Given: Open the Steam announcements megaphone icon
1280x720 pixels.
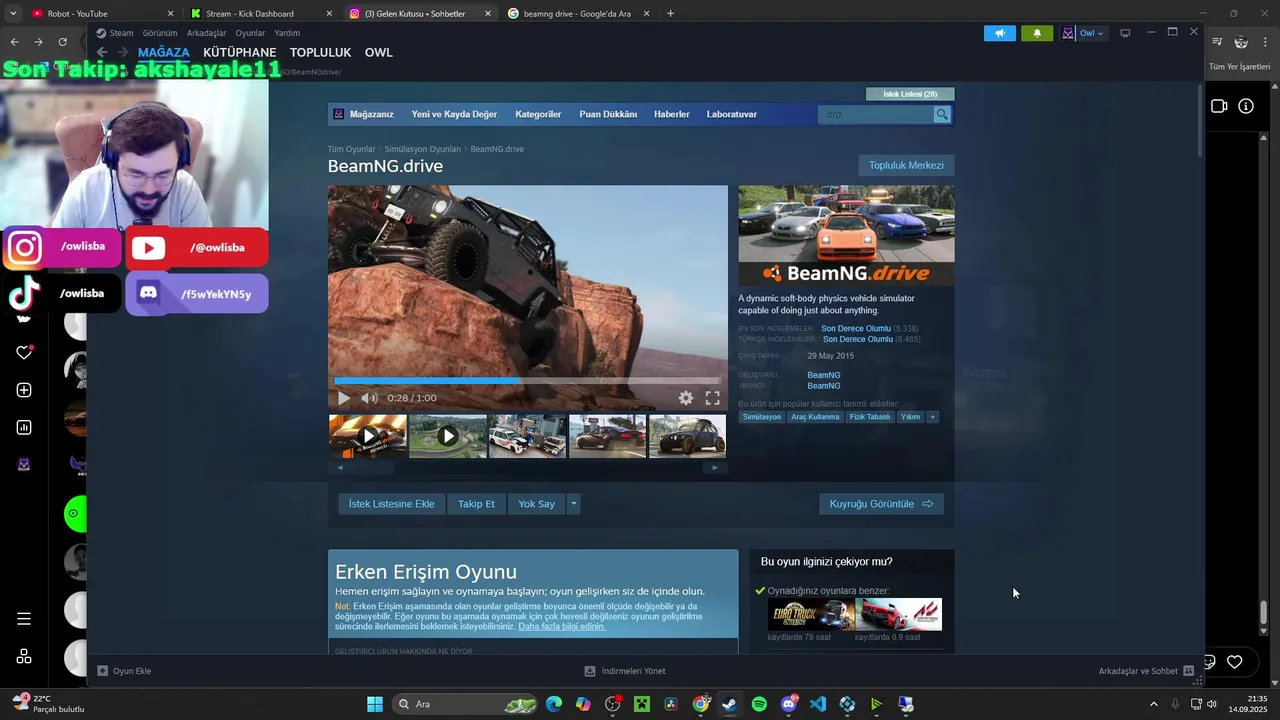Looking at the screenshot, I should coord(999,33).
